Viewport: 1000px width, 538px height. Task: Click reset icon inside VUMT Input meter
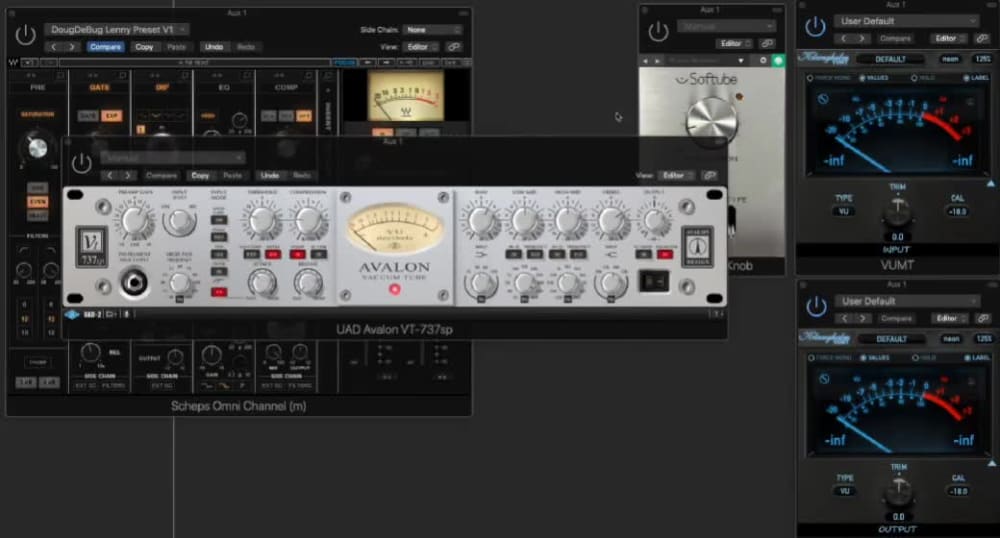coord(823,99)
